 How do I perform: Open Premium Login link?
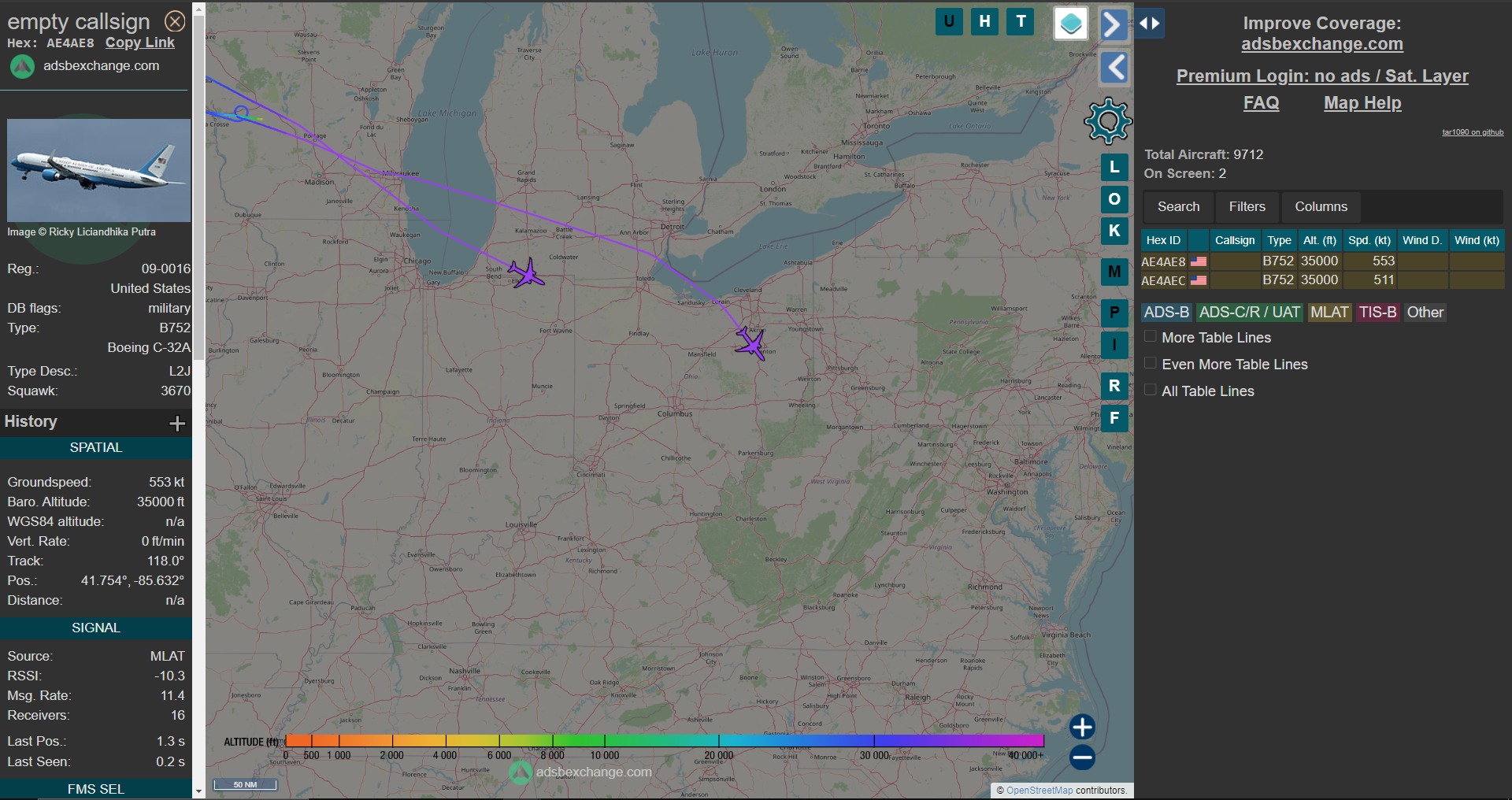[x=1322, y=76]
